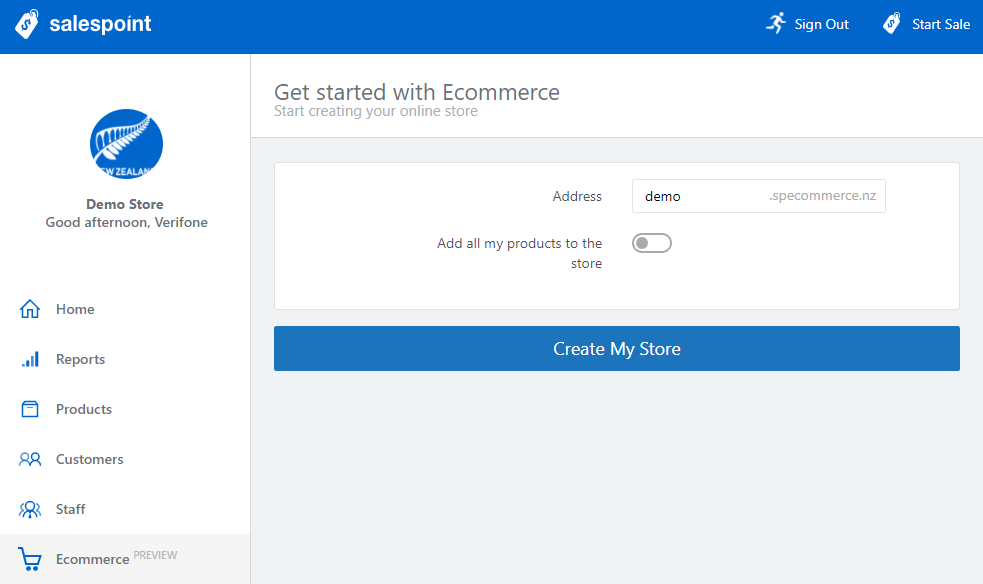Click the Create My Store button
The image size is (983, 584).
tap(617, 348)
